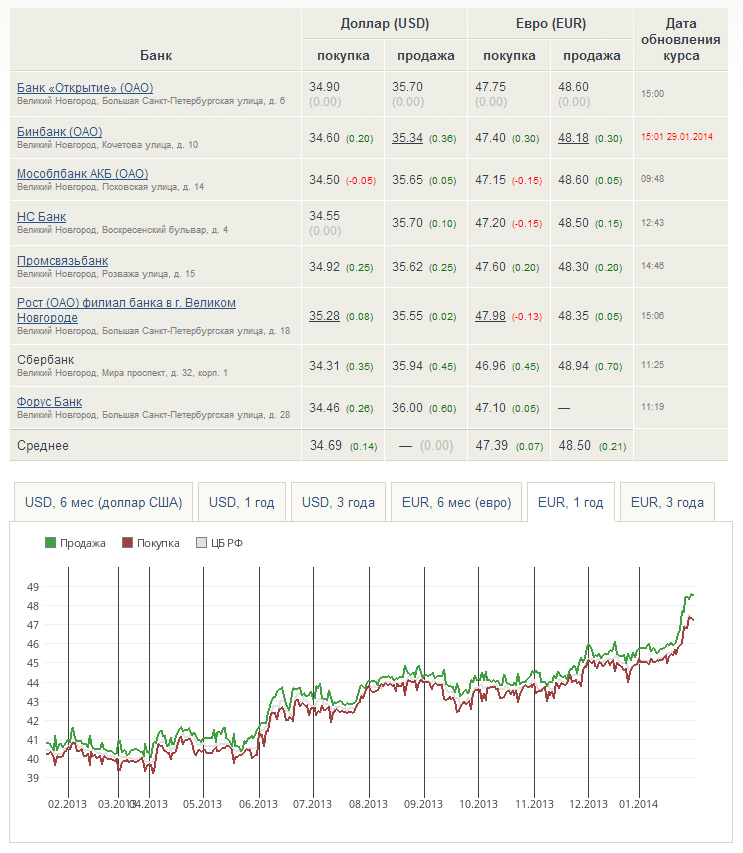
Task: Click 34.92 Промсвязьбанк USD buy rate
Action: point(324,267)
